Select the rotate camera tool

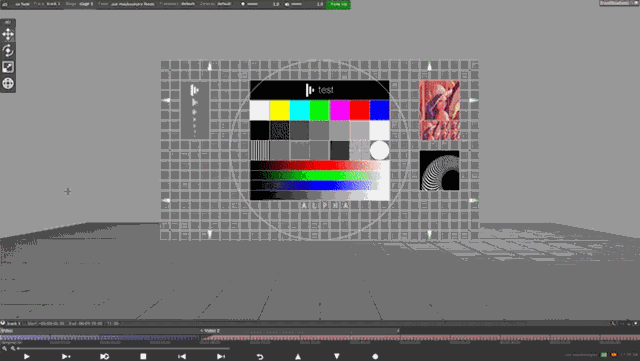(8, 51)
